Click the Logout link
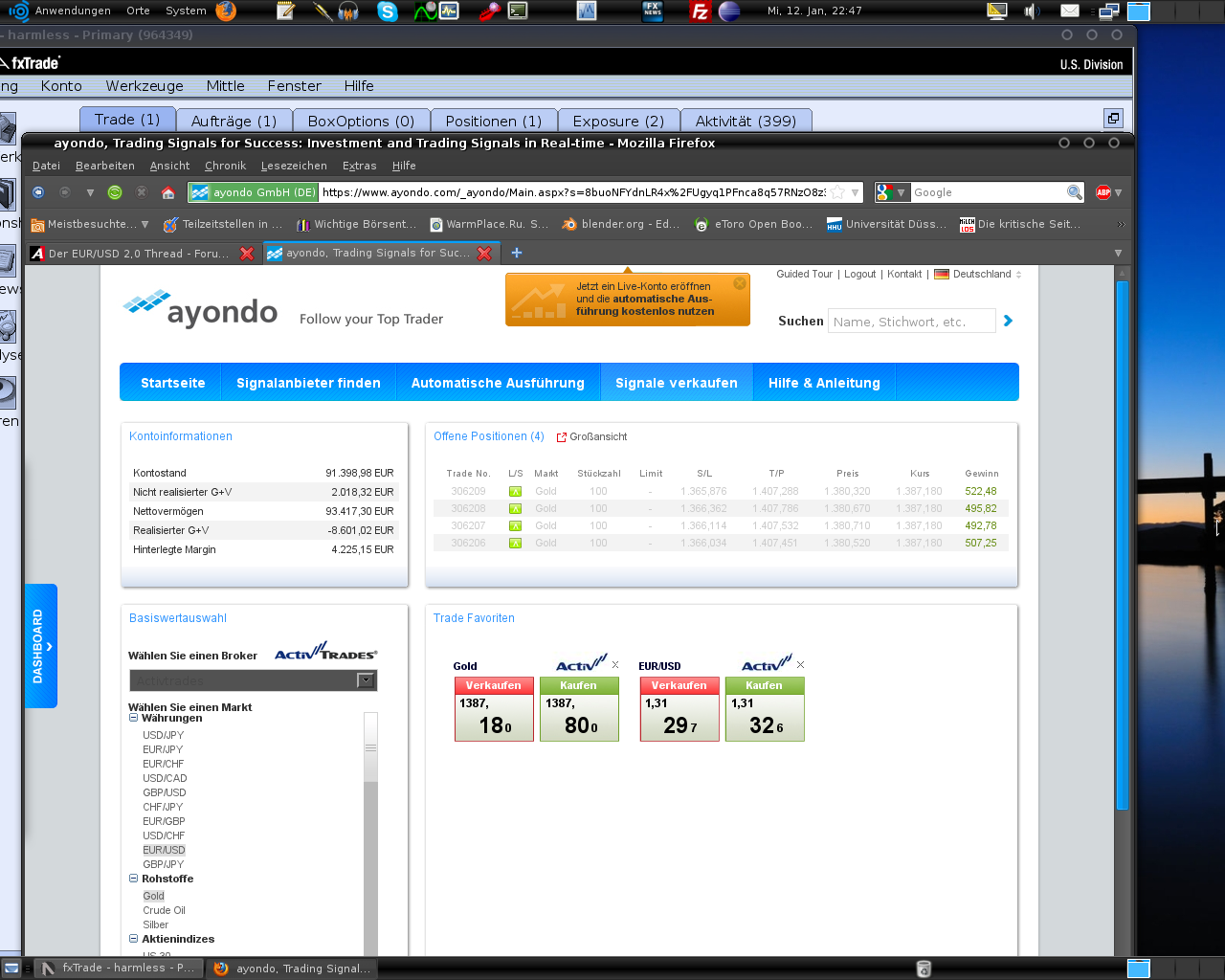 [859, 274]
